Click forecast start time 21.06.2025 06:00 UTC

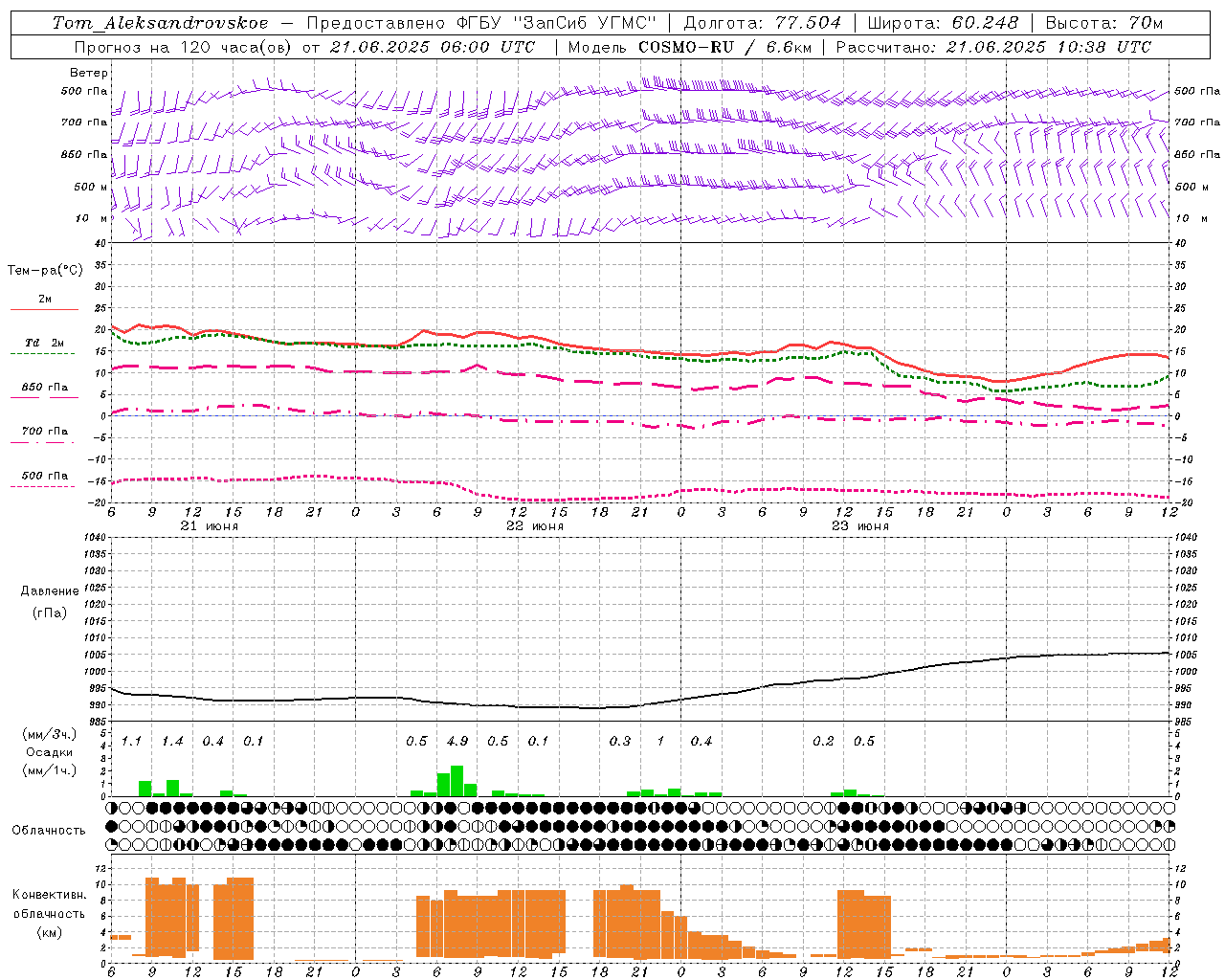pos(432,47)
